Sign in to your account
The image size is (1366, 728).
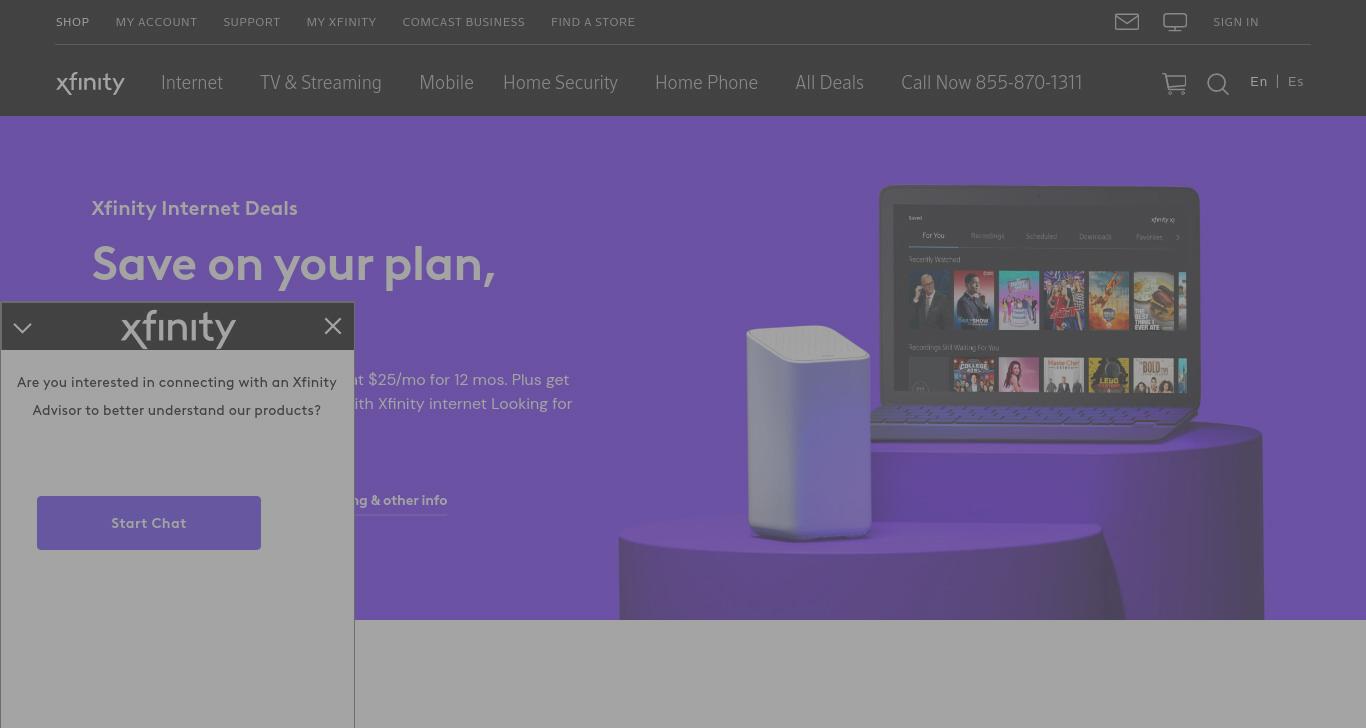1235,22
